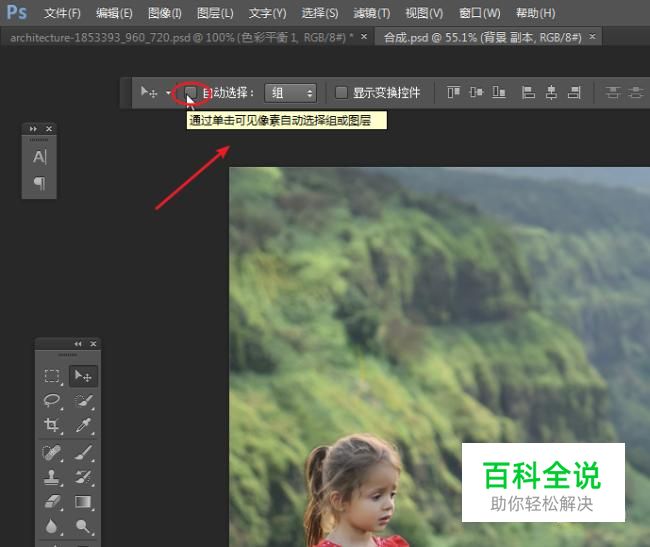Click the Photoshop Ps logo

[x=17, y=12]
